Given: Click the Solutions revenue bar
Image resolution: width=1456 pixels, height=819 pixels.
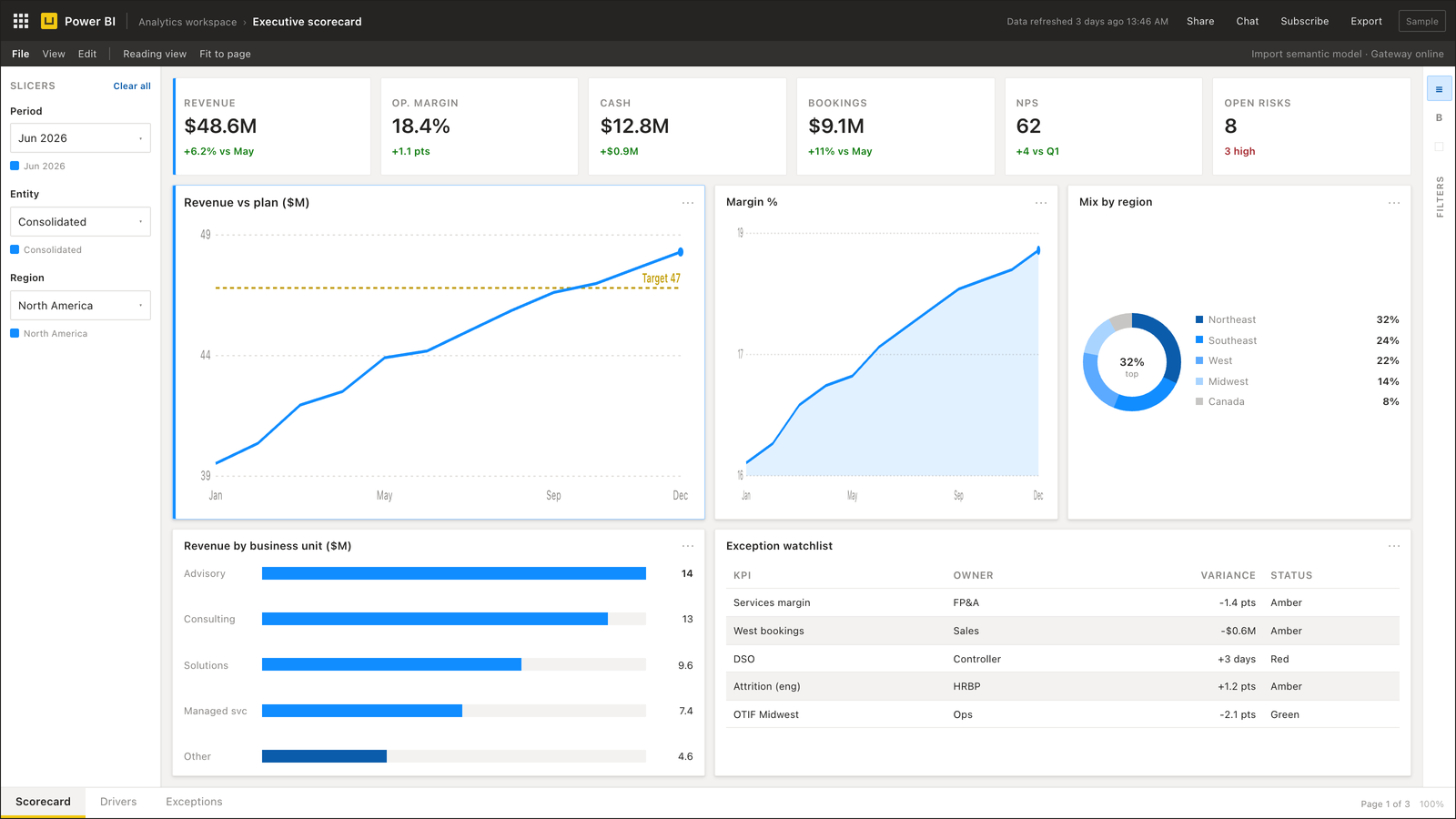Looking at the screenshot, I should [x=391, y=664].
